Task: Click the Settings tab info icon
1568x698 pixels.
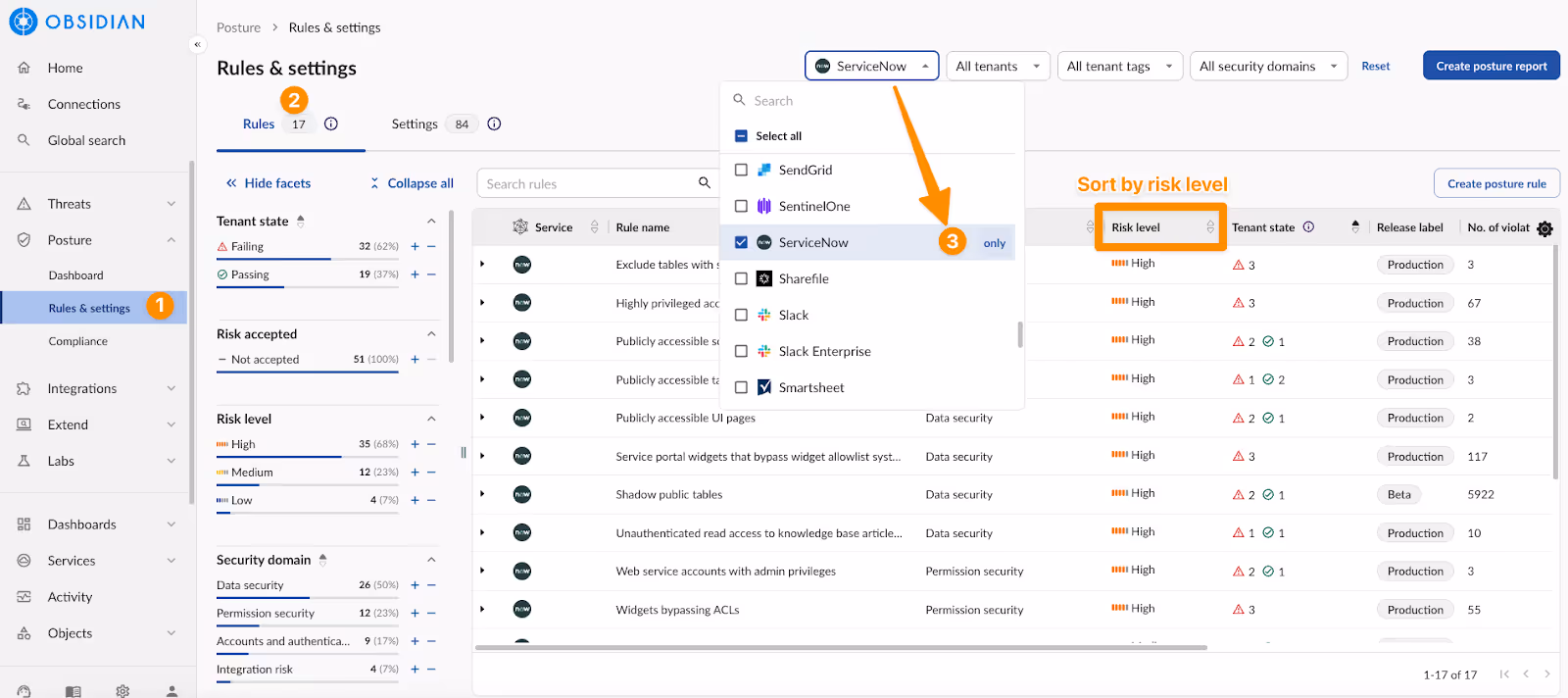Action: (x=494, y=124)
